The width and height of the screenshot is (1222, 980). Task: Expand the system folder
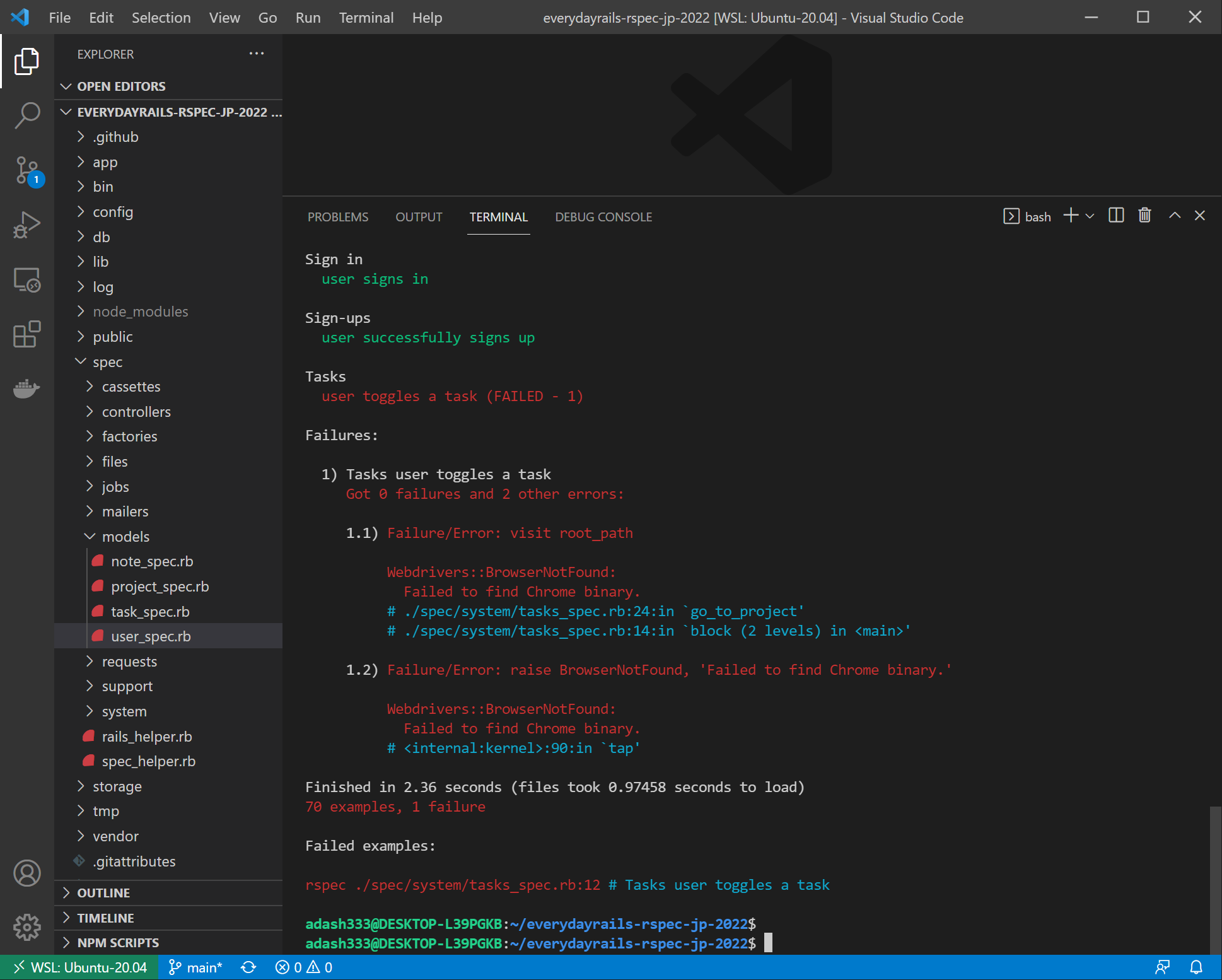[168, 711]
